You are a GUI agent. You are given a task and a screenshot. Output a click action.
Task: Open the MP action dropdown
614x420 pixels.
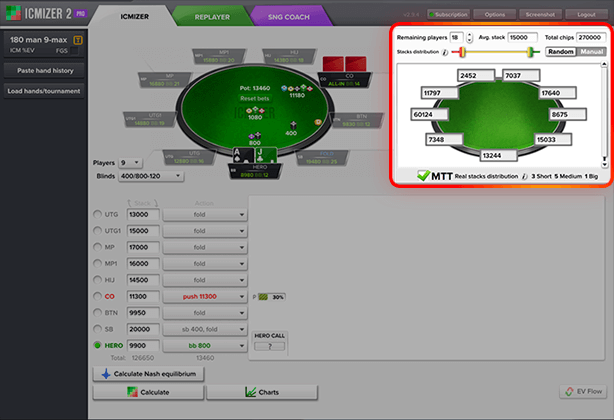click(x=205, y=247)
